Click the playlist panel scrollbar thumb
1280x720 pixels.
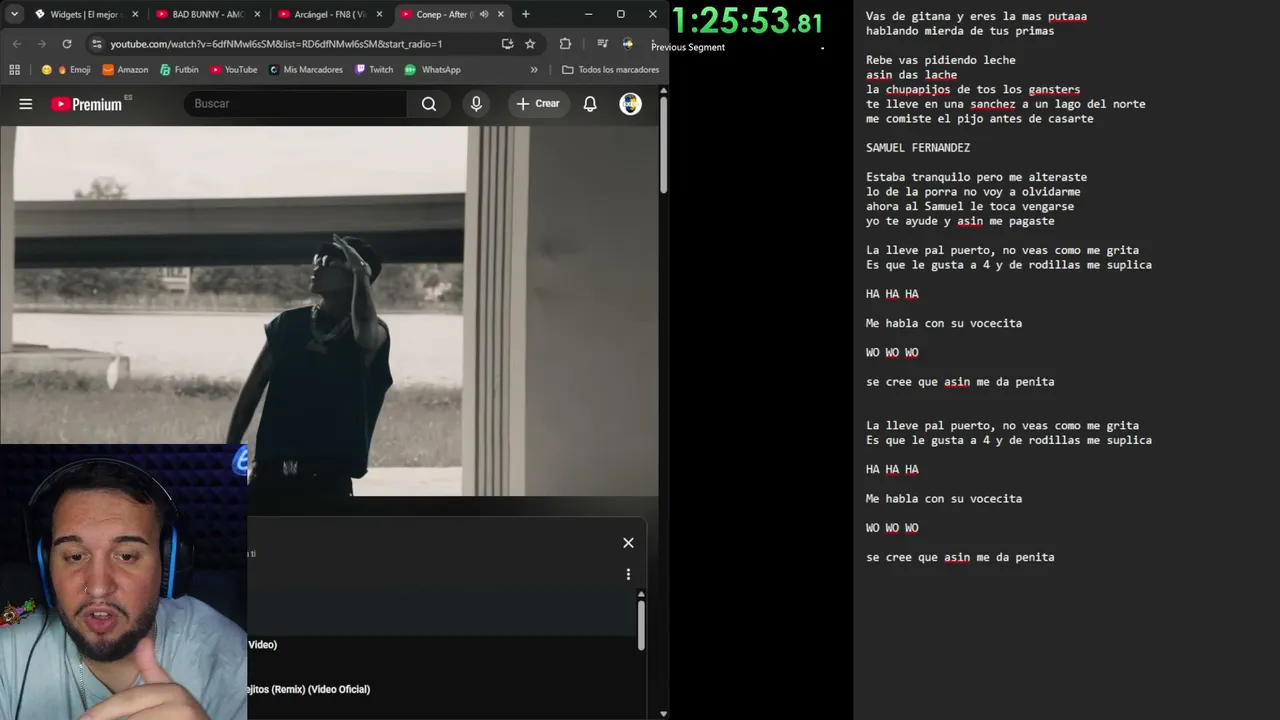pos(641,626)
